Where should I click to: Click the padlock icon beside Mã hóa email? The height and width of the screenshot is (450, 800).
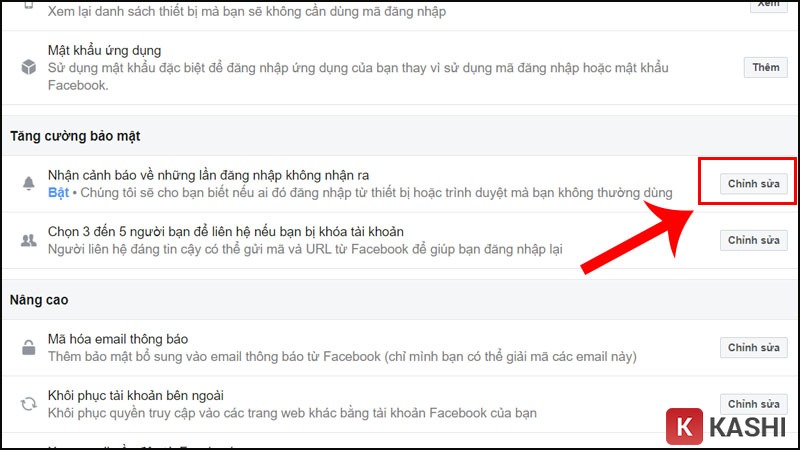tap(27, 347)
